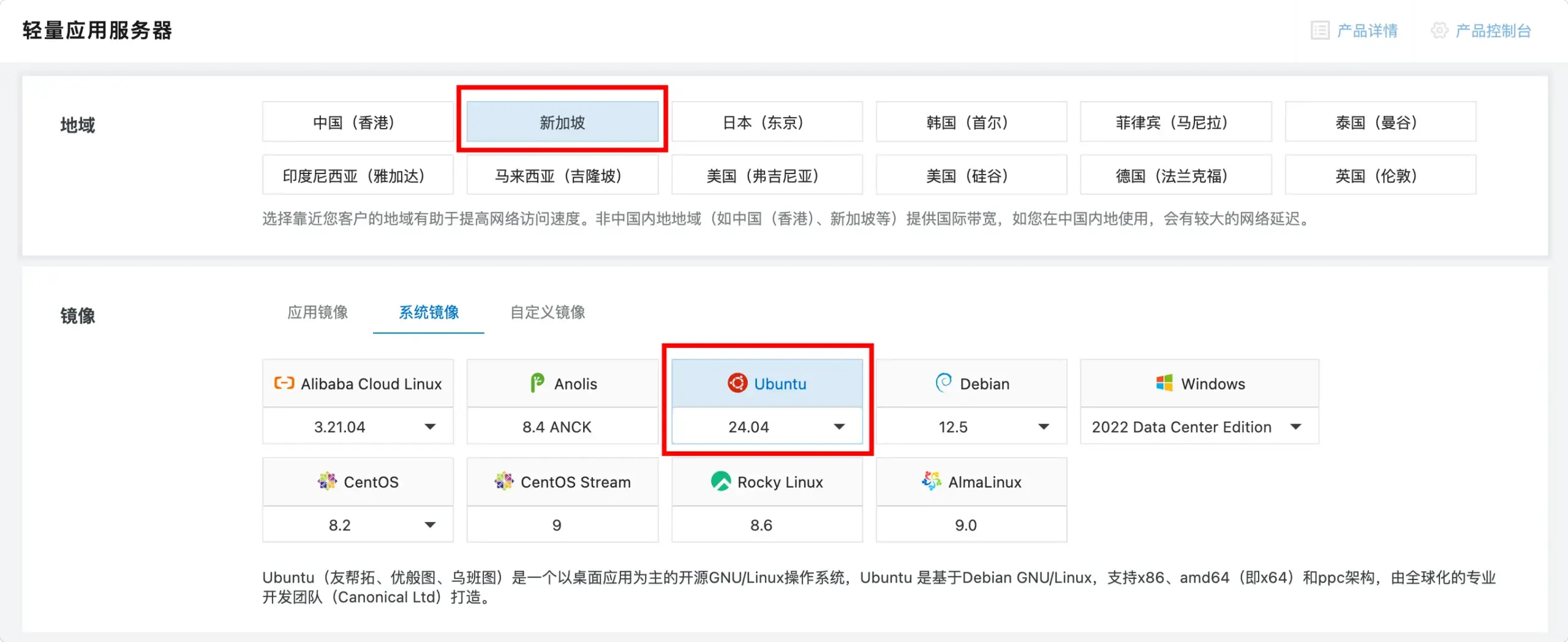This screenshot has width=1568, height=642.
Task: Click the CentOS logo icon
Action: (x=327, y=481)
